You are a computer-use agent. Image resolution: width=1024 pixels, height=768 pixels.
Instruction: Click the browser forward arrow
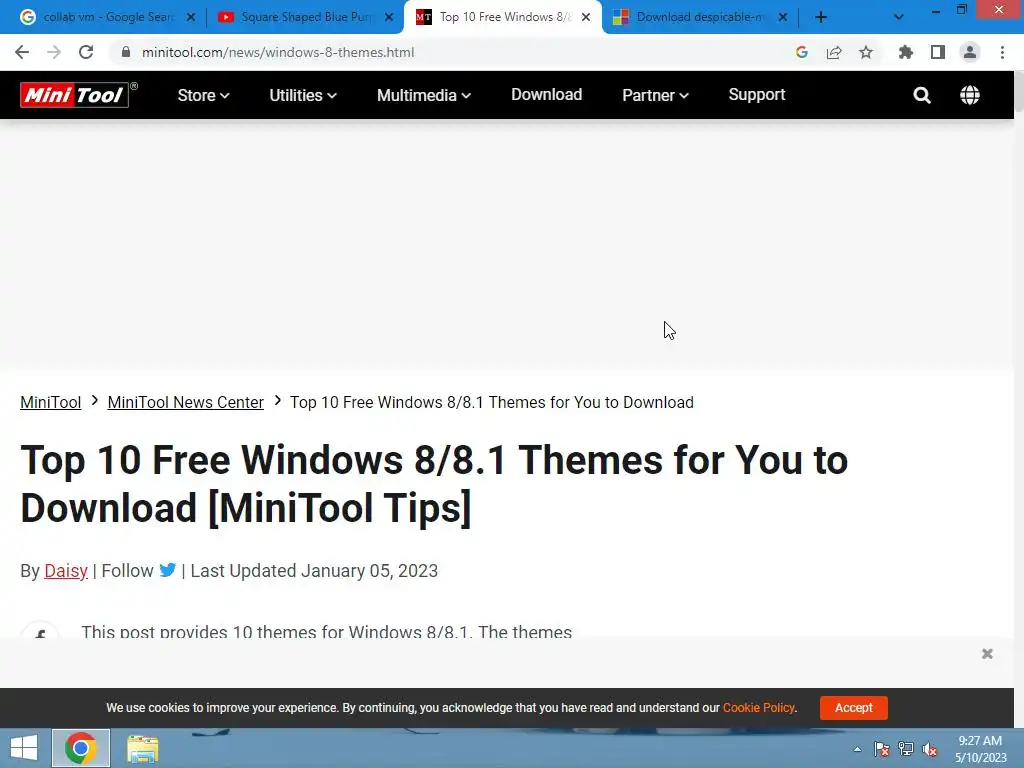pos(54,52)
